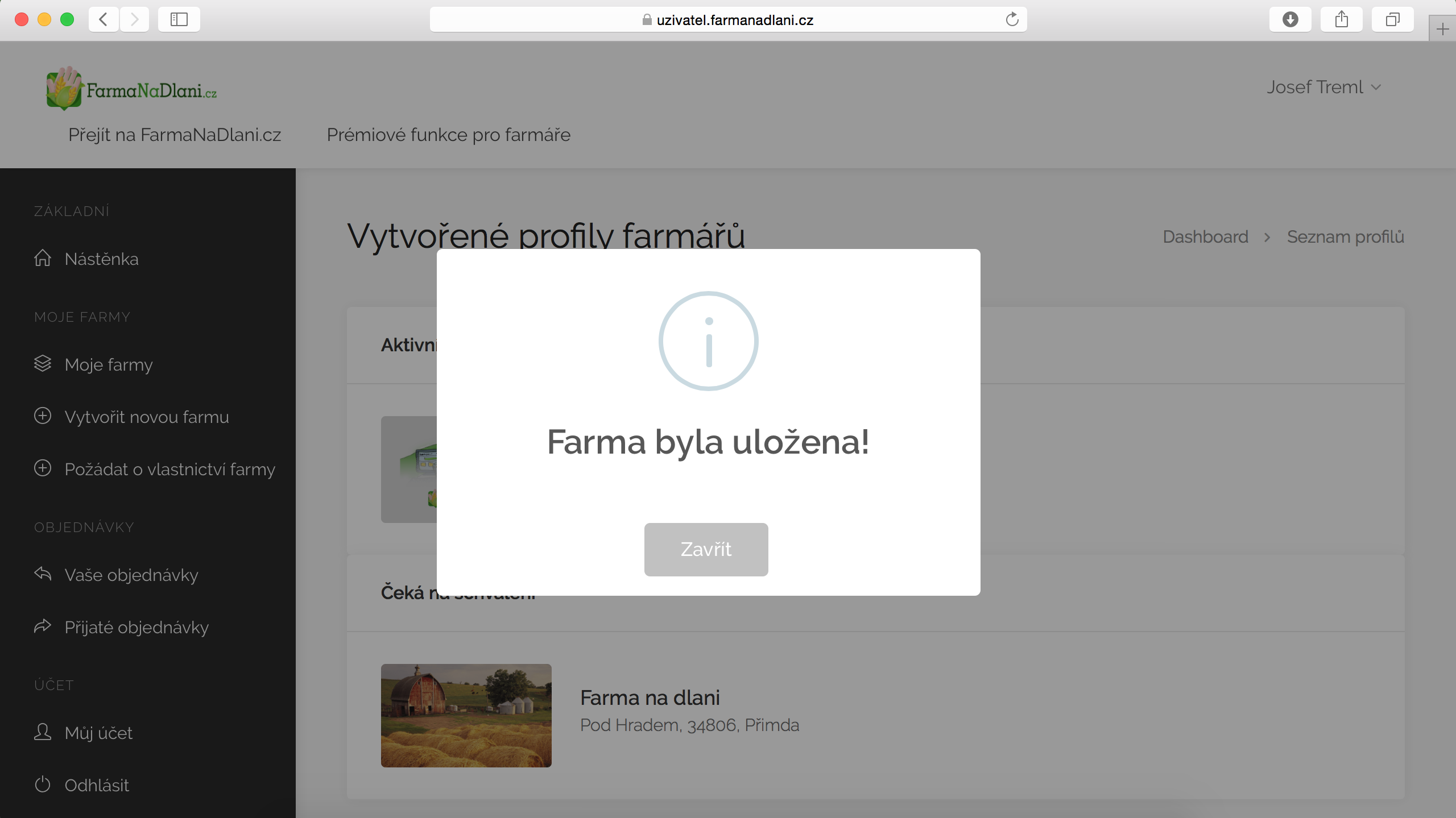Toggle the Safari sidebar button
This screenshot has width=1456, height=818.
pyautogui.click(x=179, y=20)
